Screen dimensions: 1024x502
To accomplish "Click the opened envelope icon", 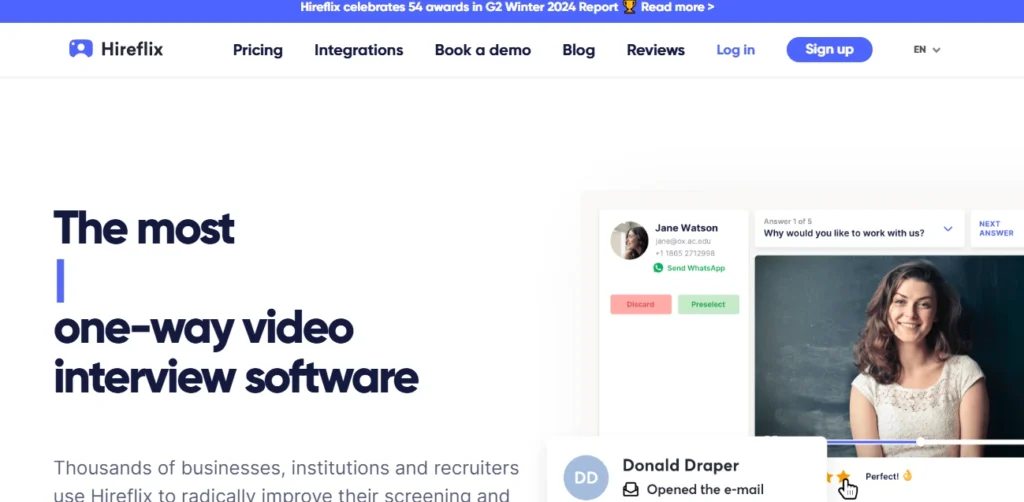I will [x=631, y=490].
